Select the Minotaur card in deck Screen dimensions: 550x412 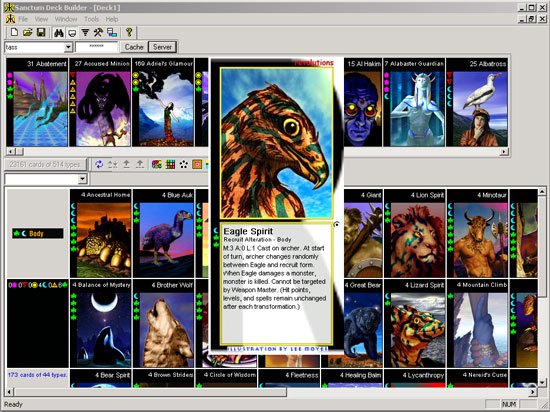pyautogui.click(x=477, y=234)
